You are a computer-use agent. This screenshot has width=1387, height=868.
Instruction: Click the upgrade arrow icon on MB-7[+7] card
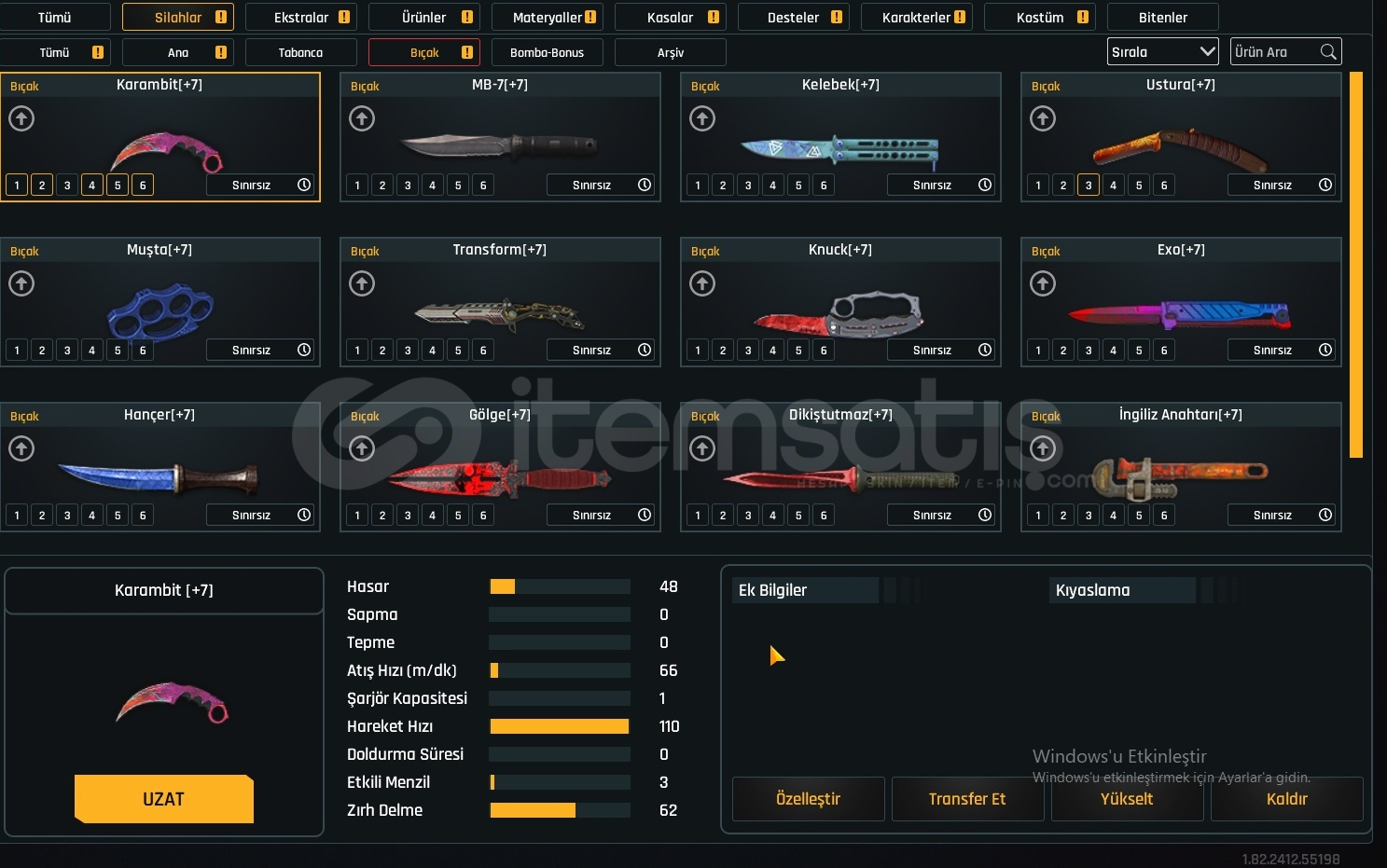(x=362, y=118)
